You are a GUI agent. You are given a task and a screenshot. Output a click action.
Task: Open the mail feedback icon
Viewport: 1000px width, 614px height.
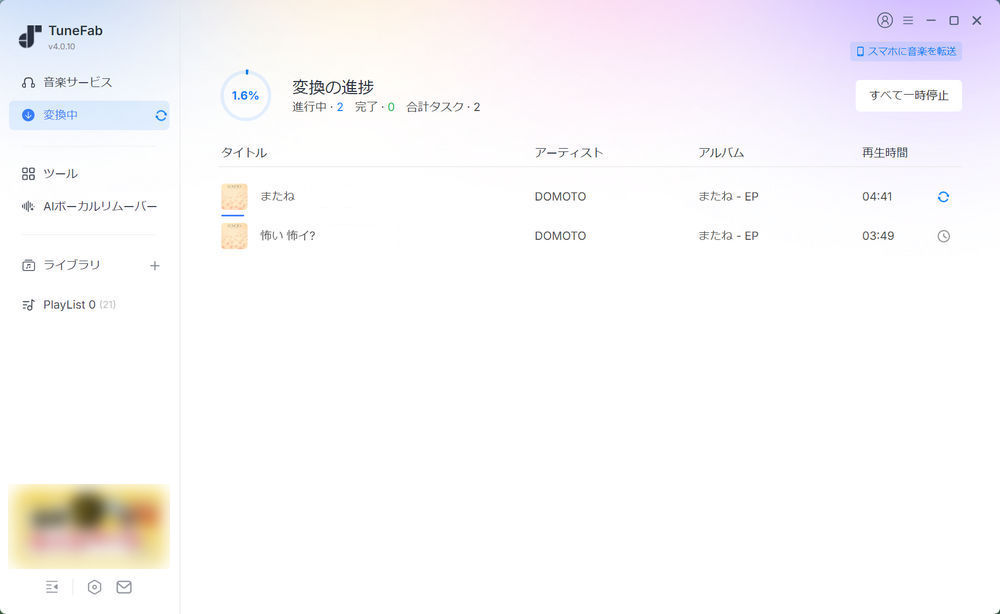(x=124, y=587)
